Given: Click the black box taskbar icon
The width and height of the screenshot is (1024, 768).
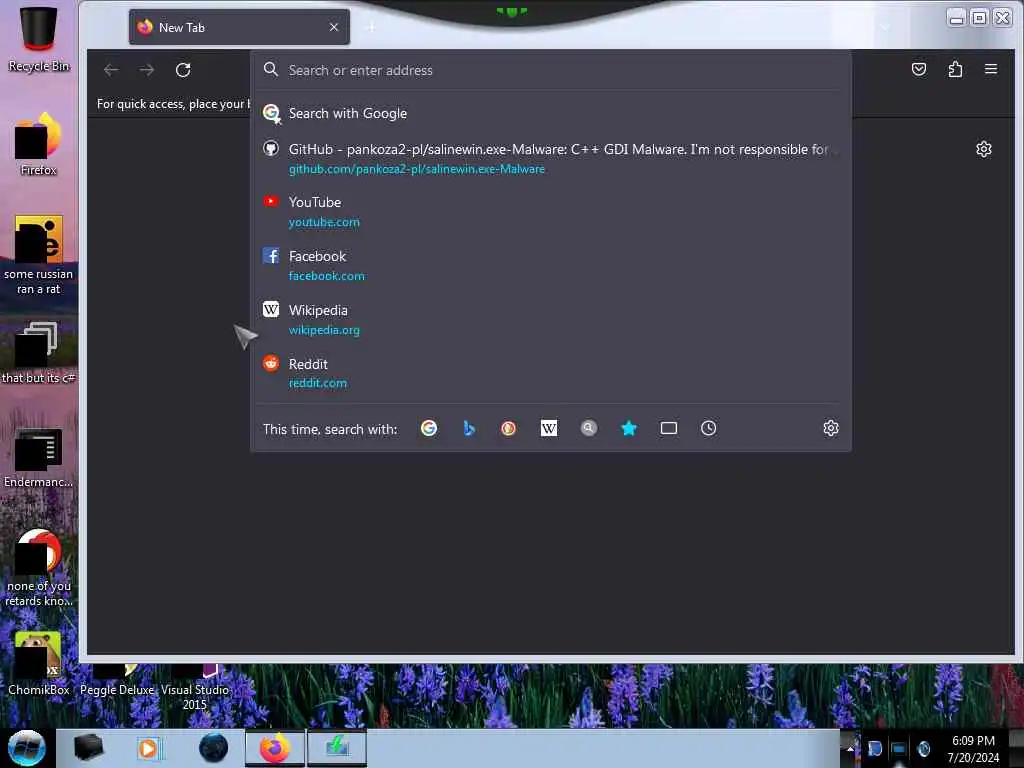Looking at the screenshot, I should 88,748.
